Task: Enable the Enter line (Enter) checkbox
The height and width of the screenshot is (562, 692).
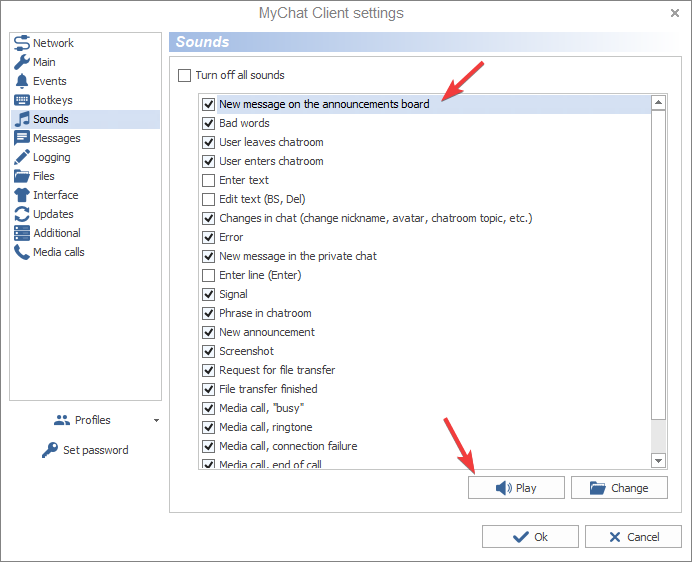Action: click(x=208, y=275)
